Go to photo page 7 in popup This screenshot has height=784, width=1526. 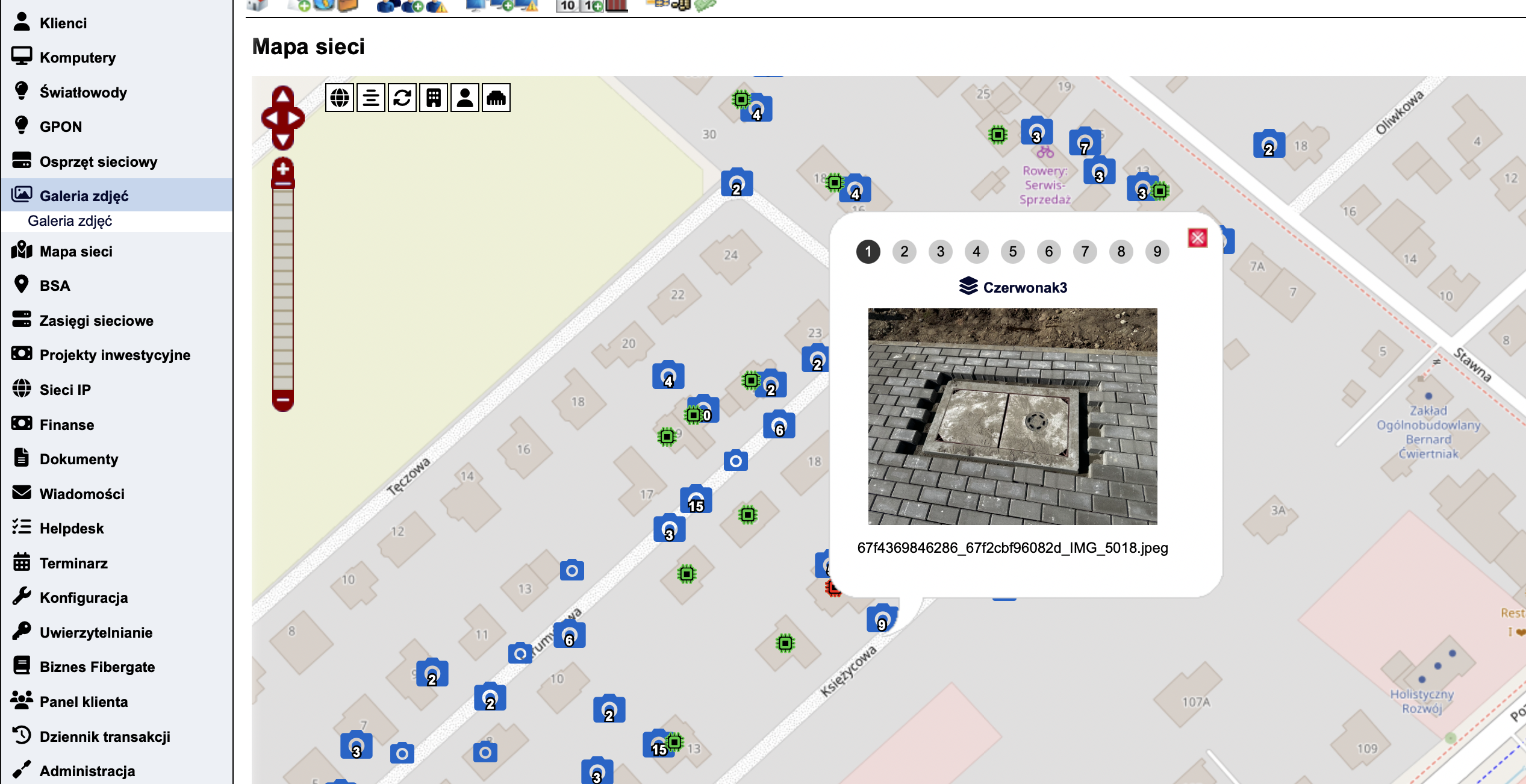[1085, 252]
